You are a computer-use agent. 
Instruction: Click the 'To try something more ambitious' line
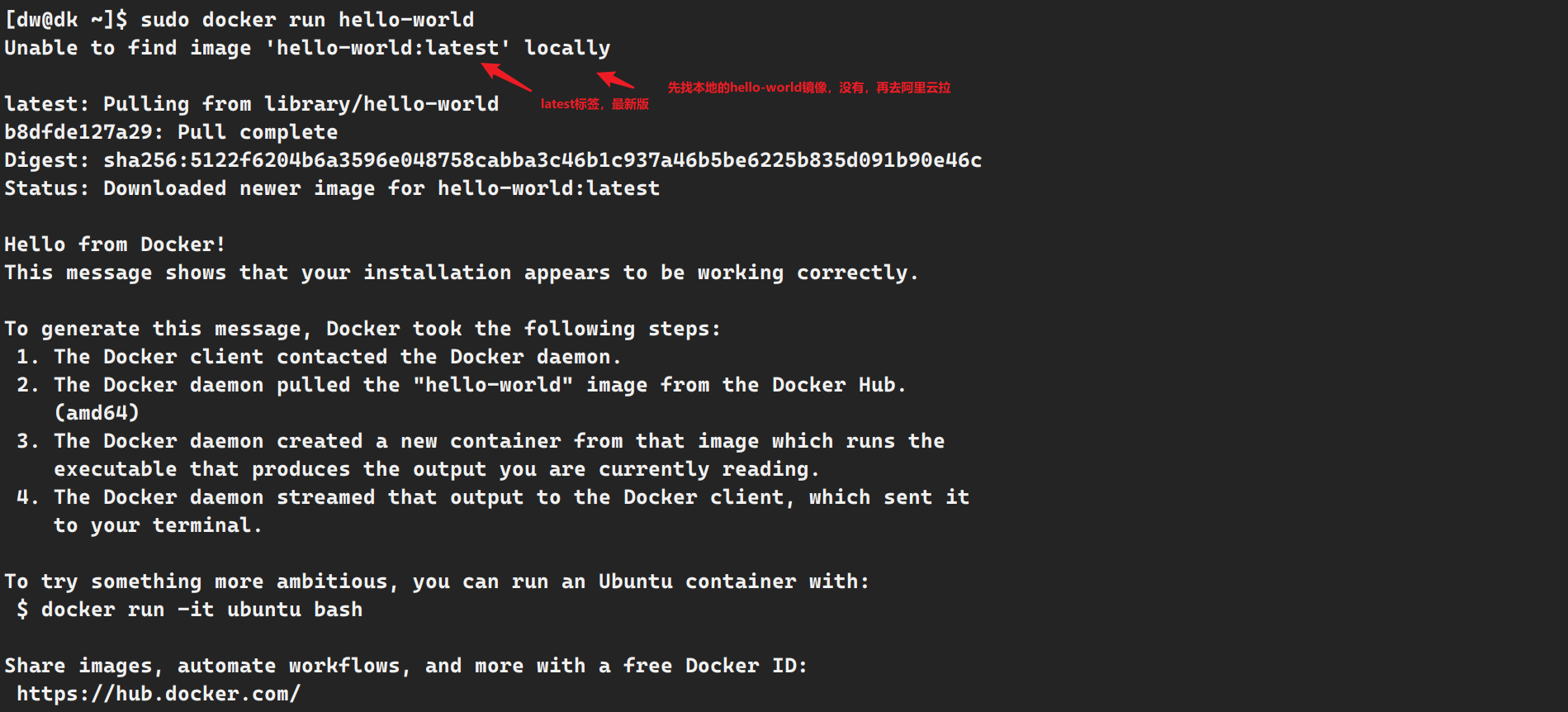pos(437,581)
